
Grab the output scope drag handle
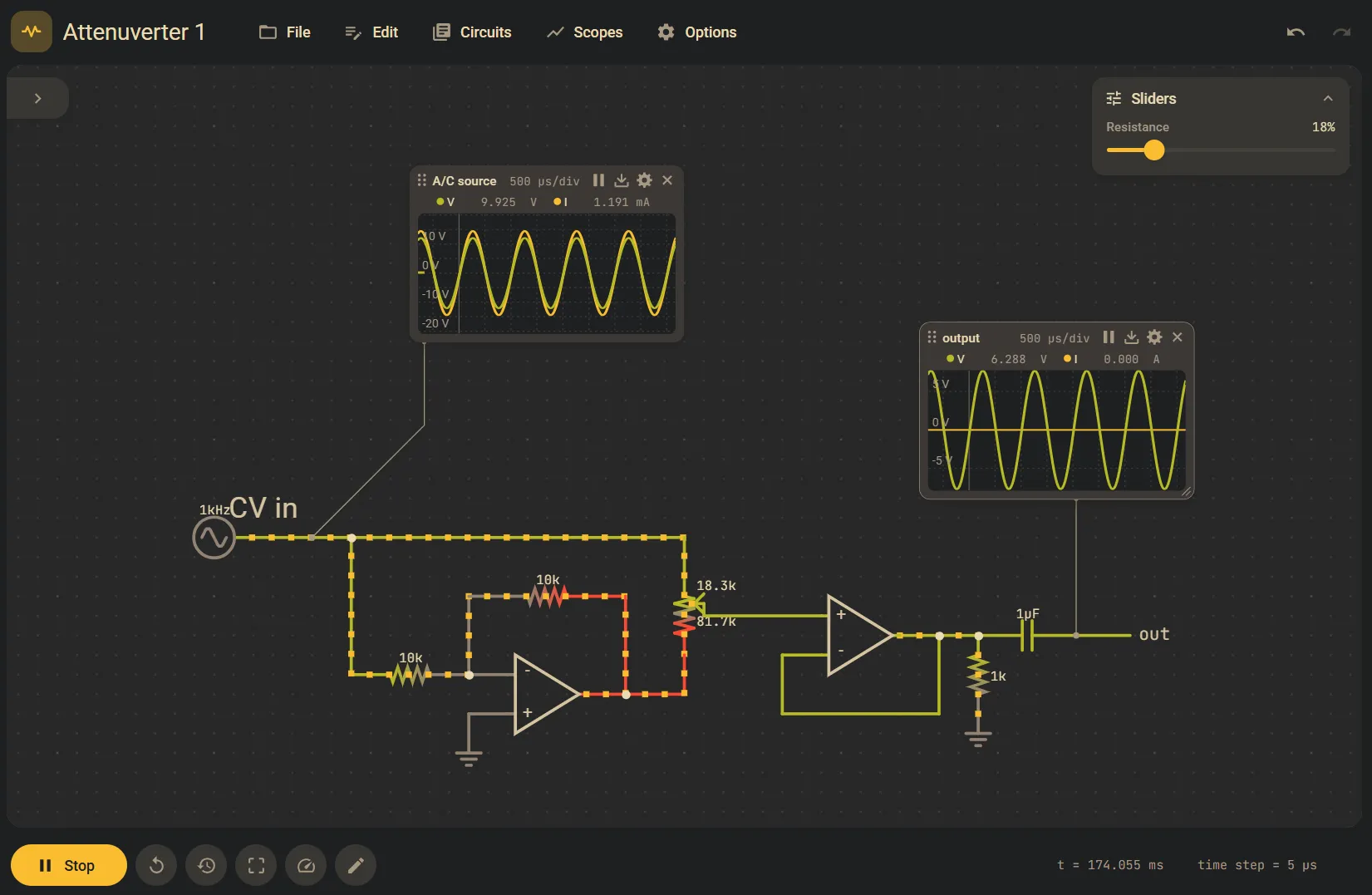[x=932, y=337]
